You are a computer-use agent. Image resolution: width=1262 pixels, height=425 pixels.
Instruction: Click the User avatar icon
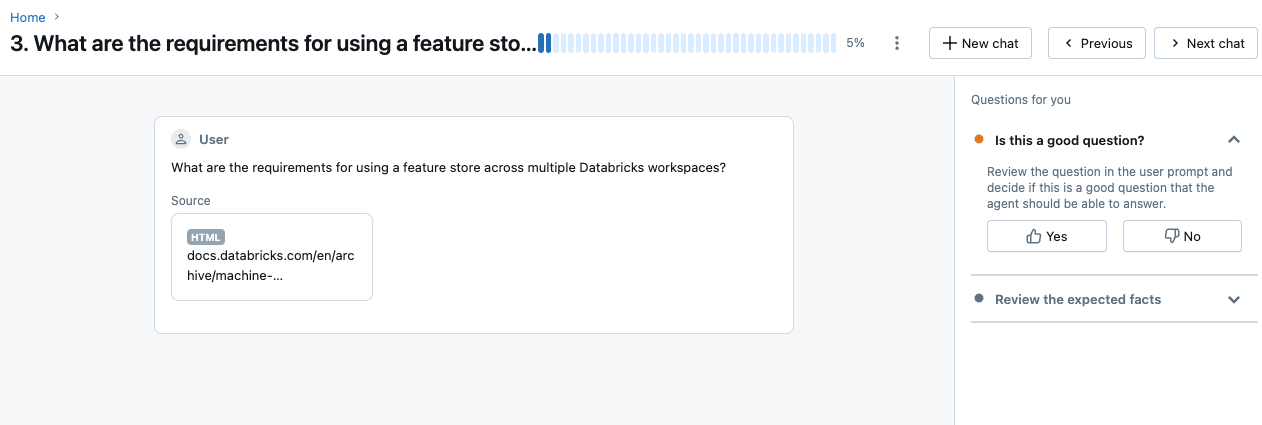pos(181,139)
